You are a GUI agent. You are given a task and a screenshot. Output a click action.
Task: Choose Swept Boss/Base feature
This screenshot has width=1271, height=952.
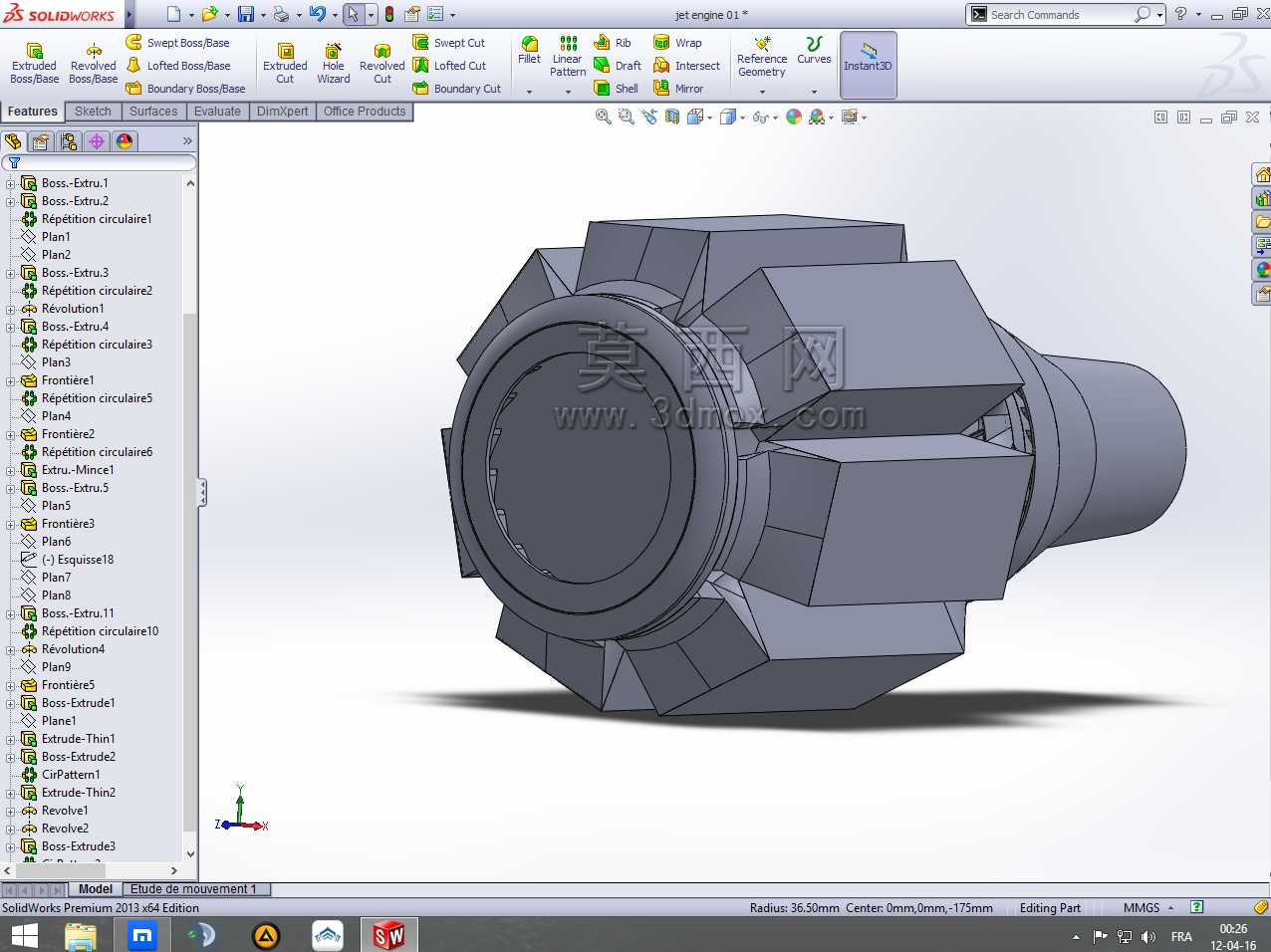tap(177, 43)
